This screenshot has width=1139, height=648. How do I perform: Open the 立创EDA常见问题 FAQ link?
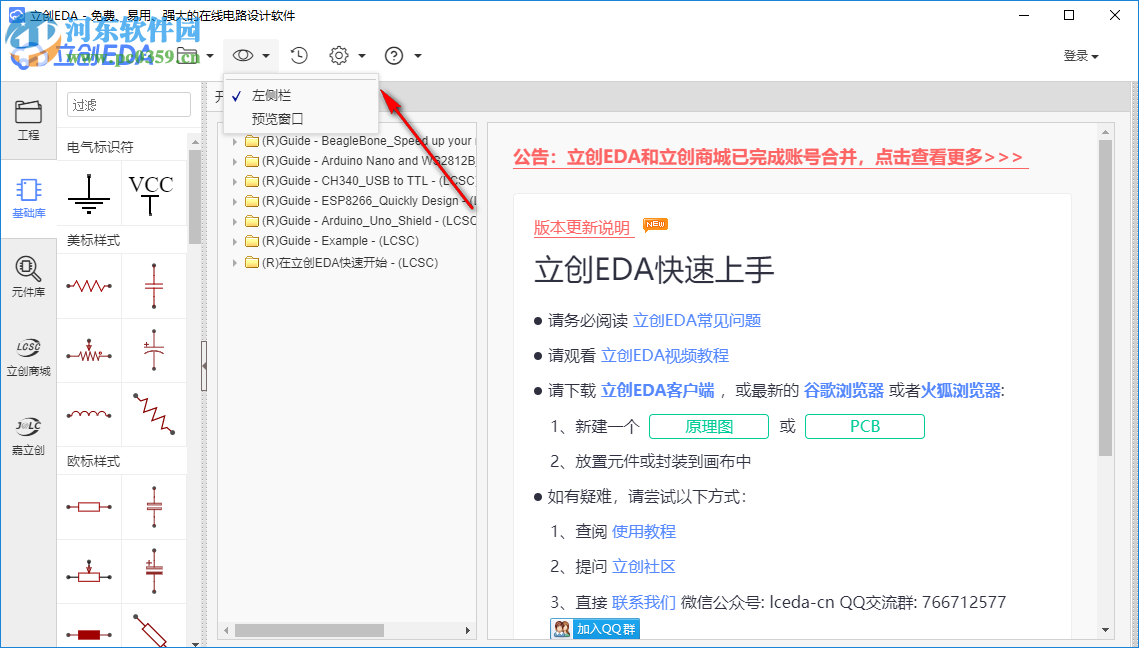tap(697, 320)
